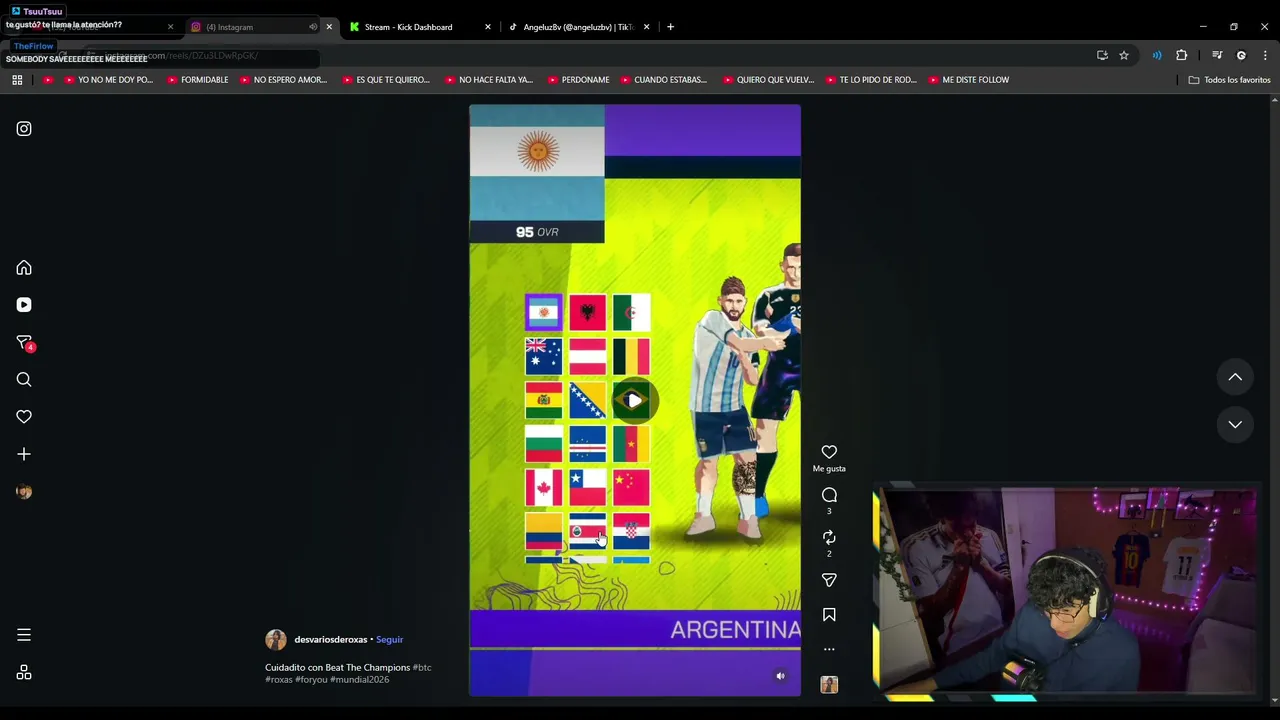
Task: Open the install or cast icon in the address bar
Action: (x=1102, y=55)
